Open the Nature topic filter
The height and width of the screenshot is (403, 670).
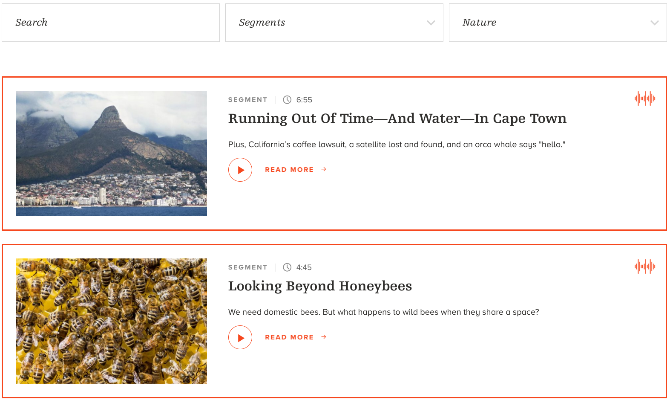coord(558,23)
